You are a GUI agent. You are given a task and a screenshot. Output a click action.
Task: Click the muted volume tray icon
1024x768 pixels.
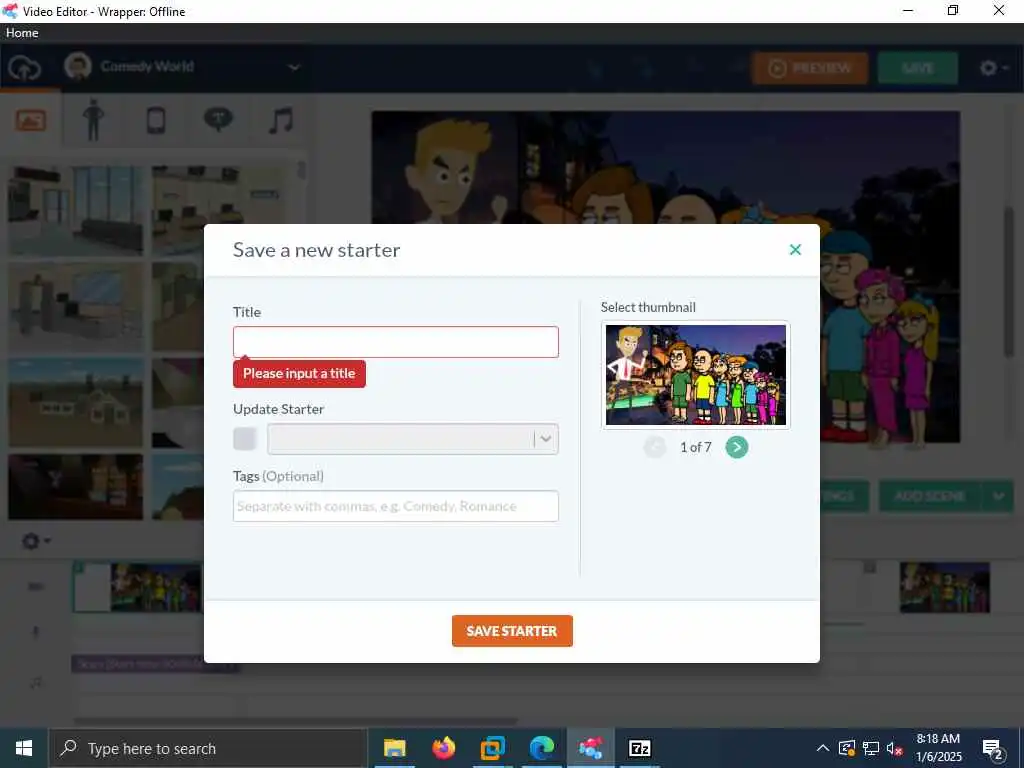point(894,748)
